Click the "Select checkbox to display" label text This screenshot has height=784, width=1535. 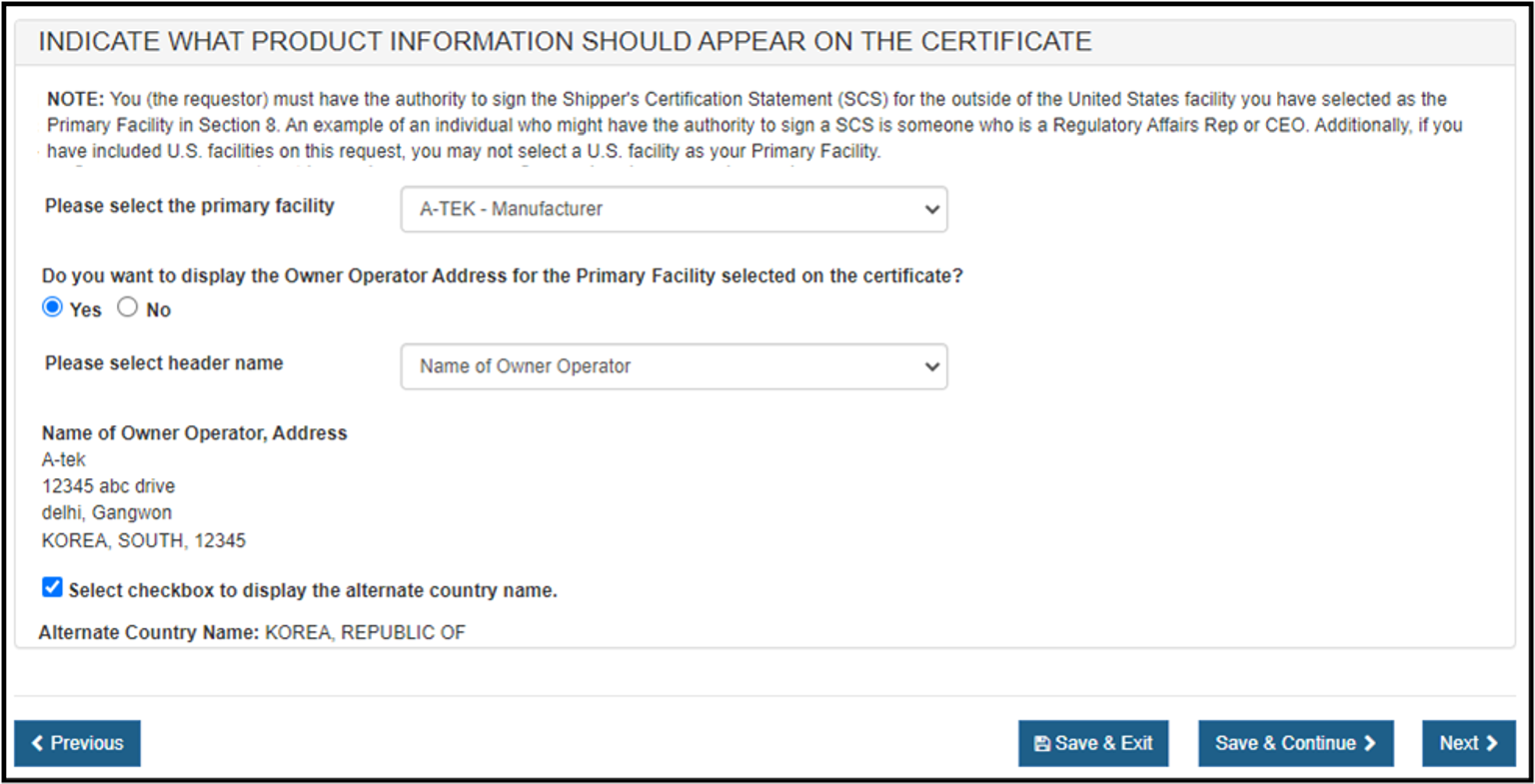click(312, 590)
